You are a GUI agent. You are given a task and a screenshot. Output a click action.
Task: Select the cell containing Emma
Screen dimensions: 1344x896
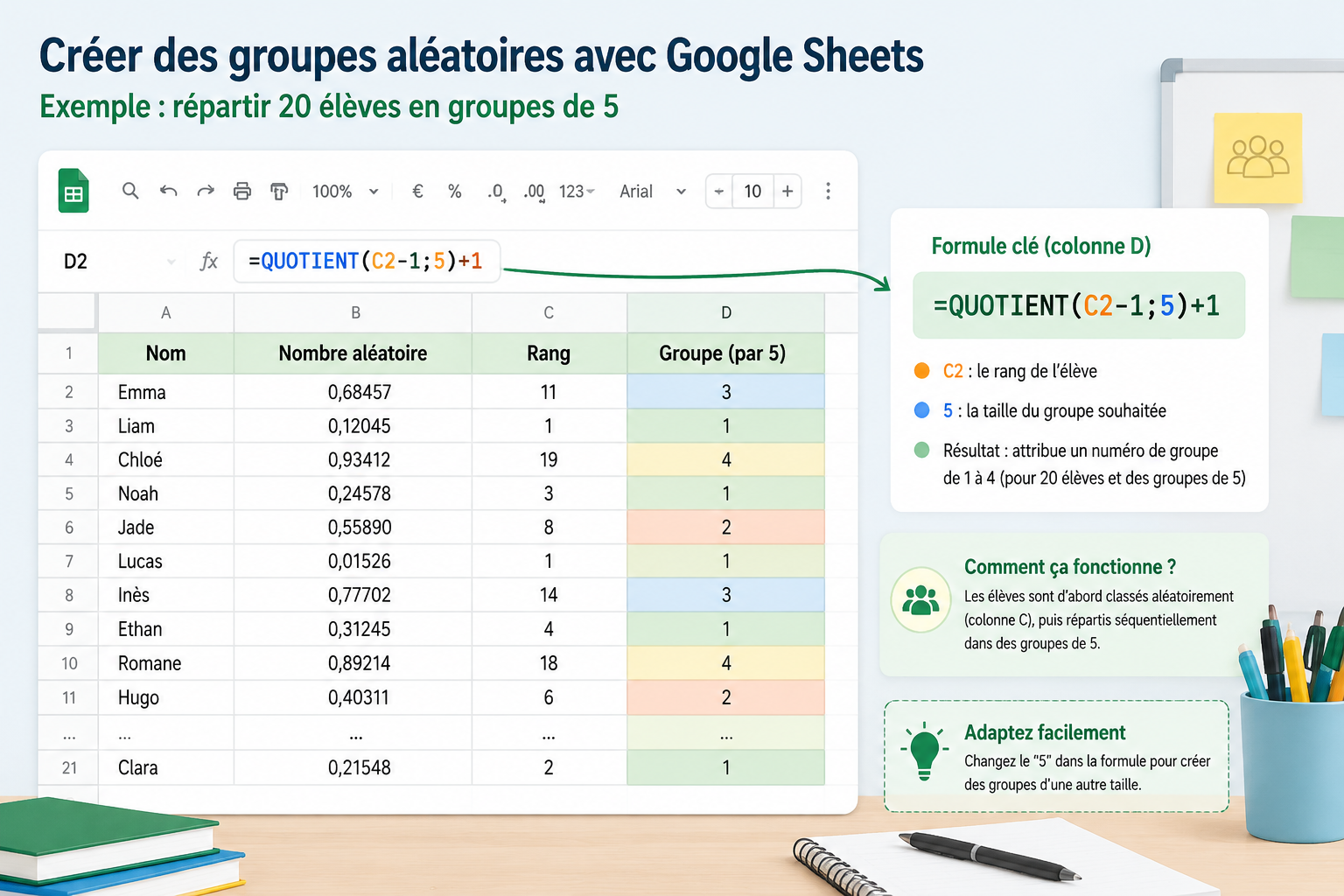[x=165, y=392]
